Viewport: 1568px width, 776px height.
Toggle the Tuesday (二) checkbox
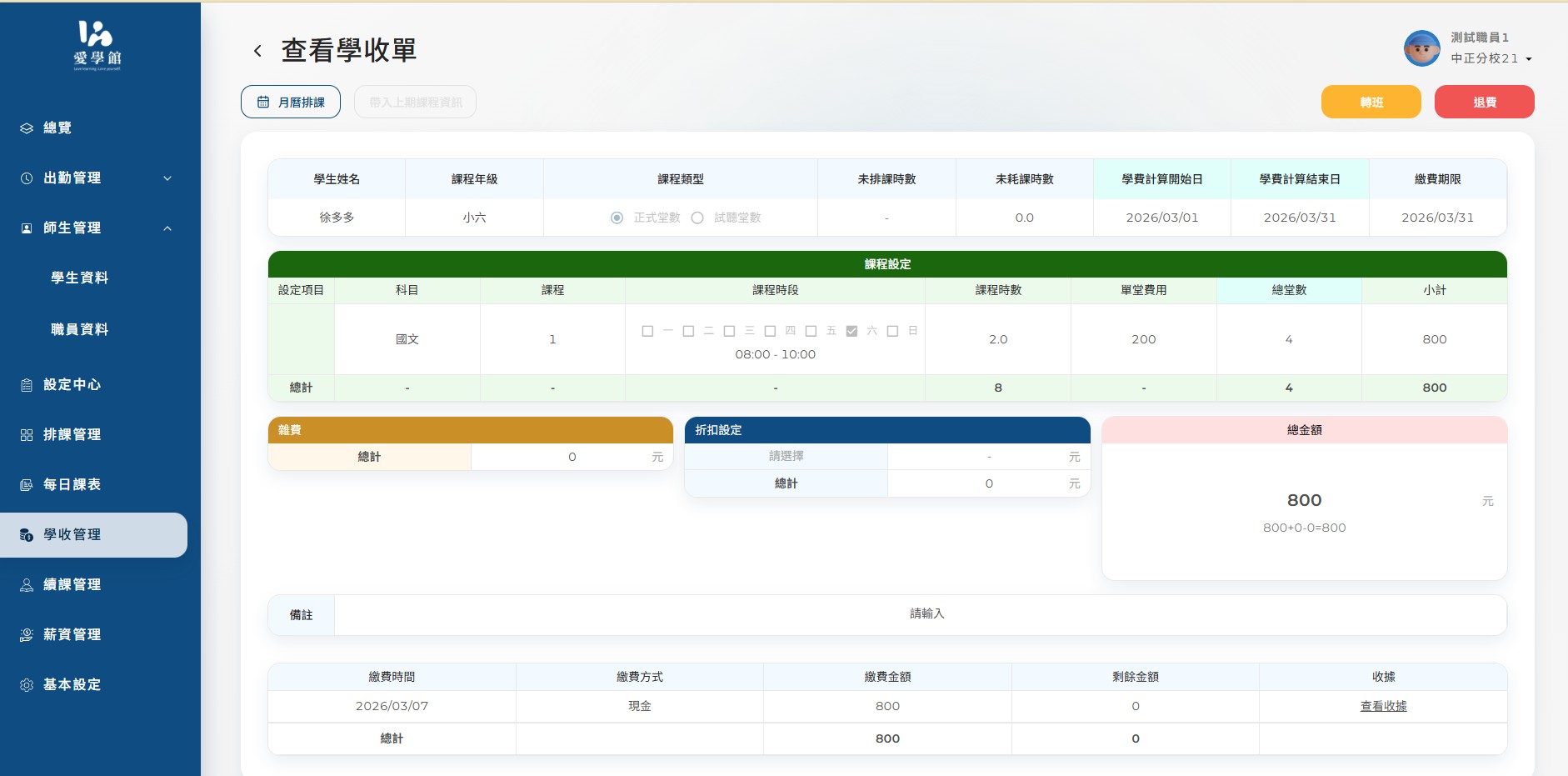(x=688, y=331)
